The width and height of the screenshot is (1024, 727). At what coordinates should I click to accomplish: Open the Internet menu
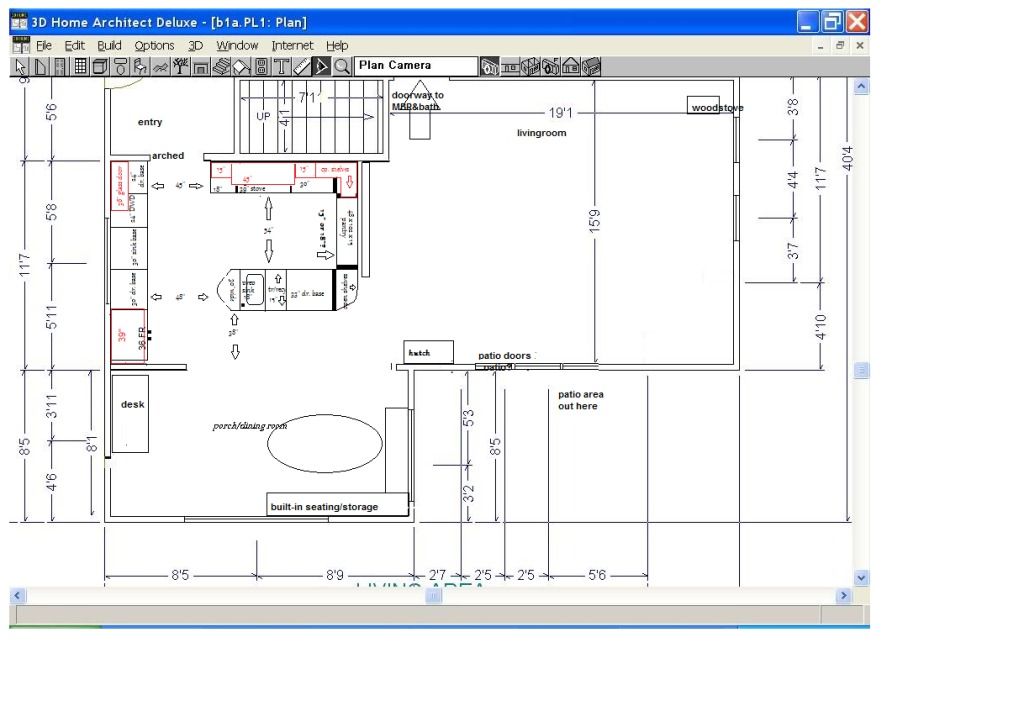tap(292, 46)
